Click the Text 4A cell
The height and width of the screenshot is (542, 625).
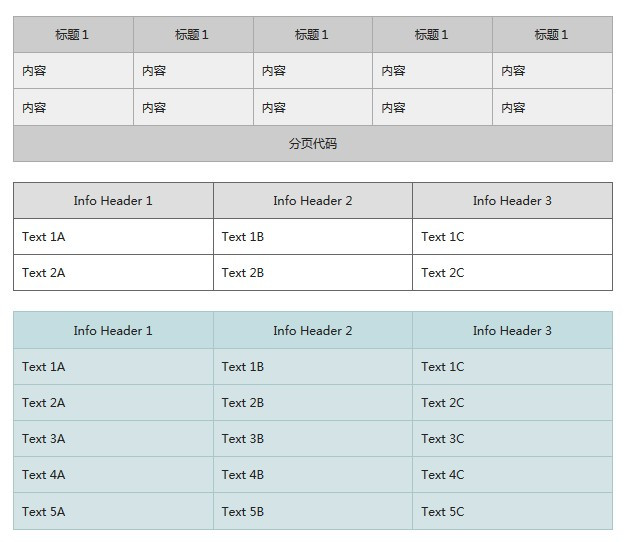coord(44,475)
